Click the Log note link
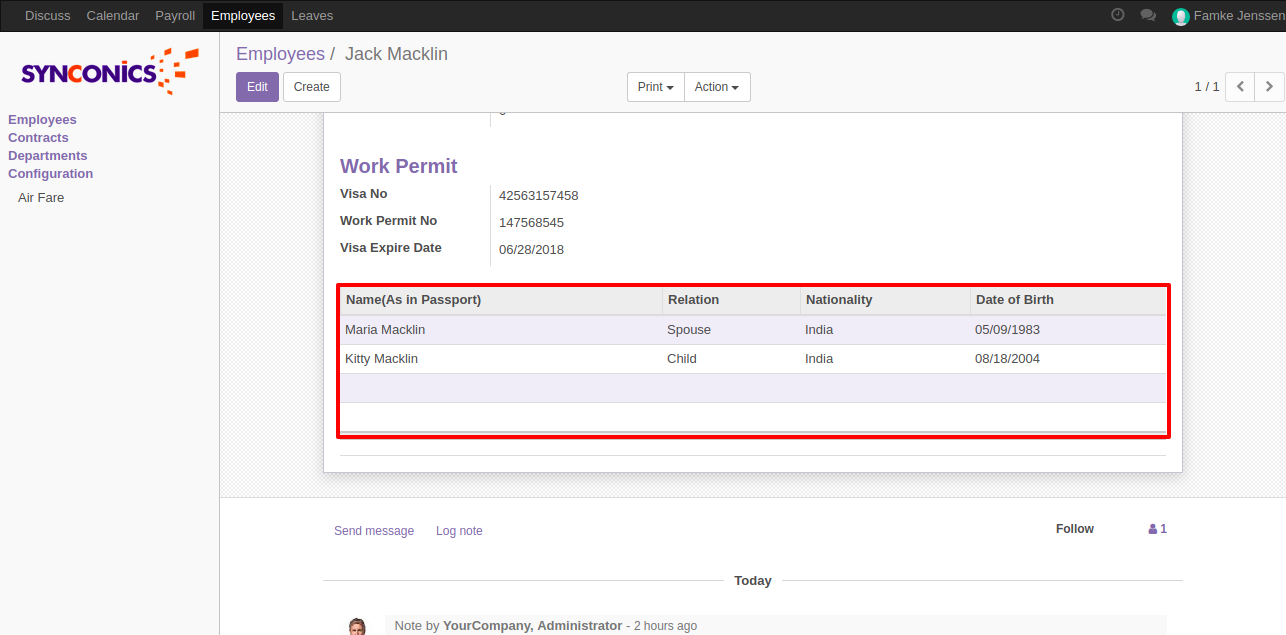Image resolution: width=1286 pixels, height=635 pixels. pos(459,531)
